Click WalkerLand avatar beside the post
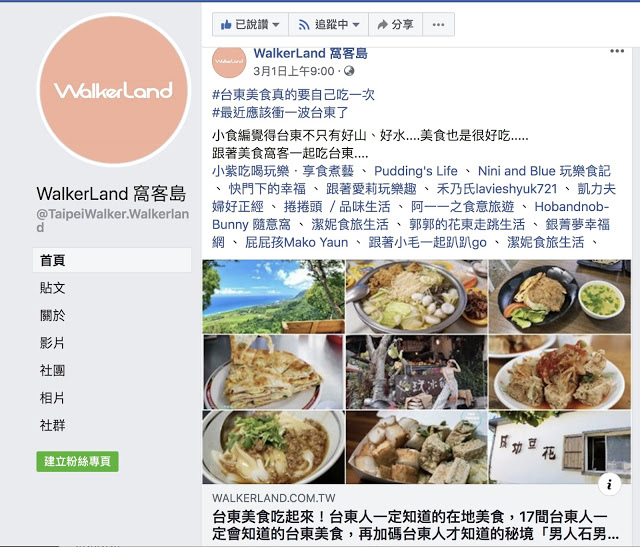Screen dimensions: 640x547 [x=229, y=61]
